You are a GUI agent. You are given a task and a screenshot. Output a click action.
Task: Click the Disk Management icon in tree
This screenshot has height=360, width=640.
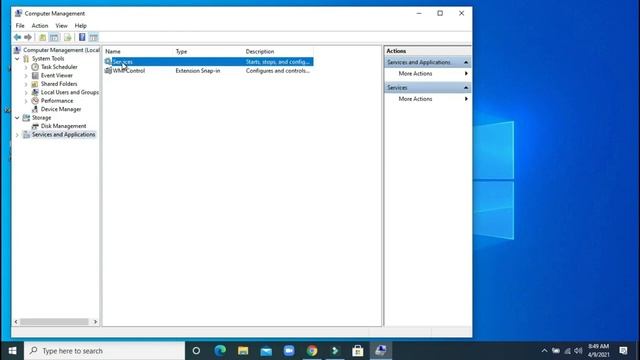35,126
